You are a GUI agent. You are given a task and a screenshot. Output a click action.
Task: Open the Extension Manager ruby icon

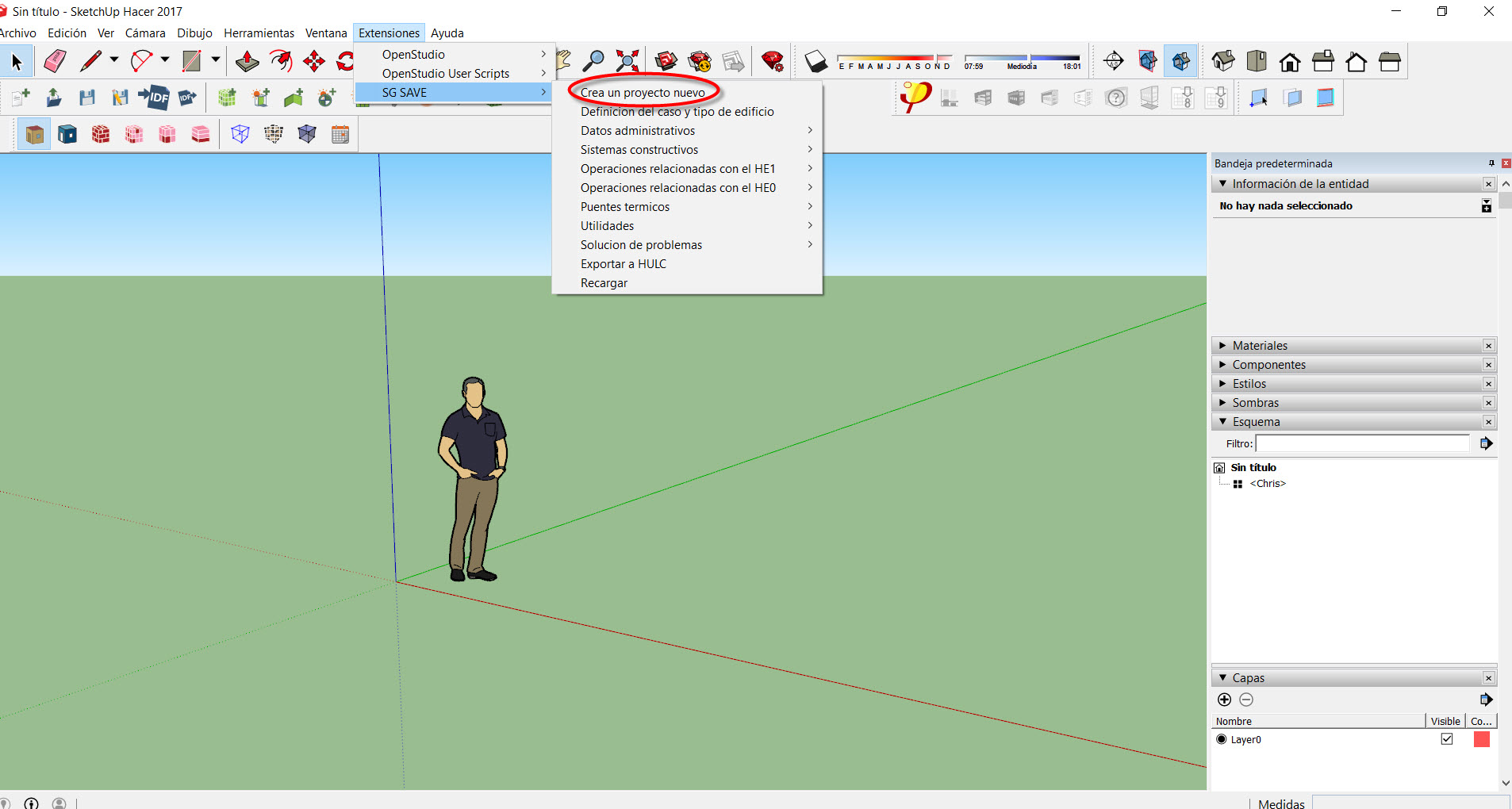[773, 61]
